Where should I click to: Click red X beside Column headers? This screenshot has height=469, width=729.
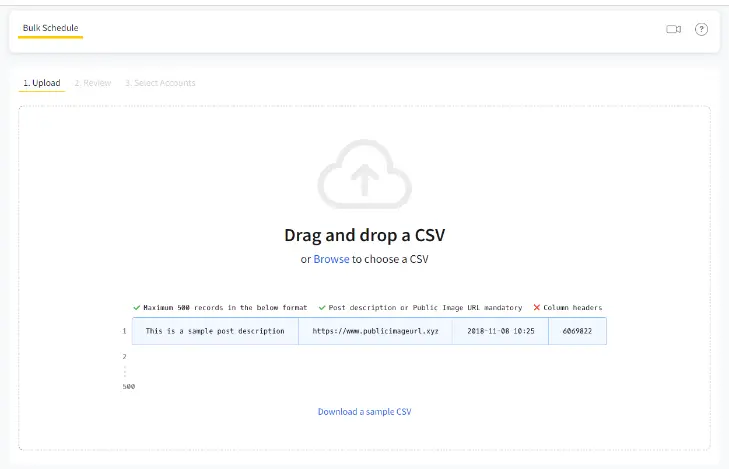pos(536,307)
